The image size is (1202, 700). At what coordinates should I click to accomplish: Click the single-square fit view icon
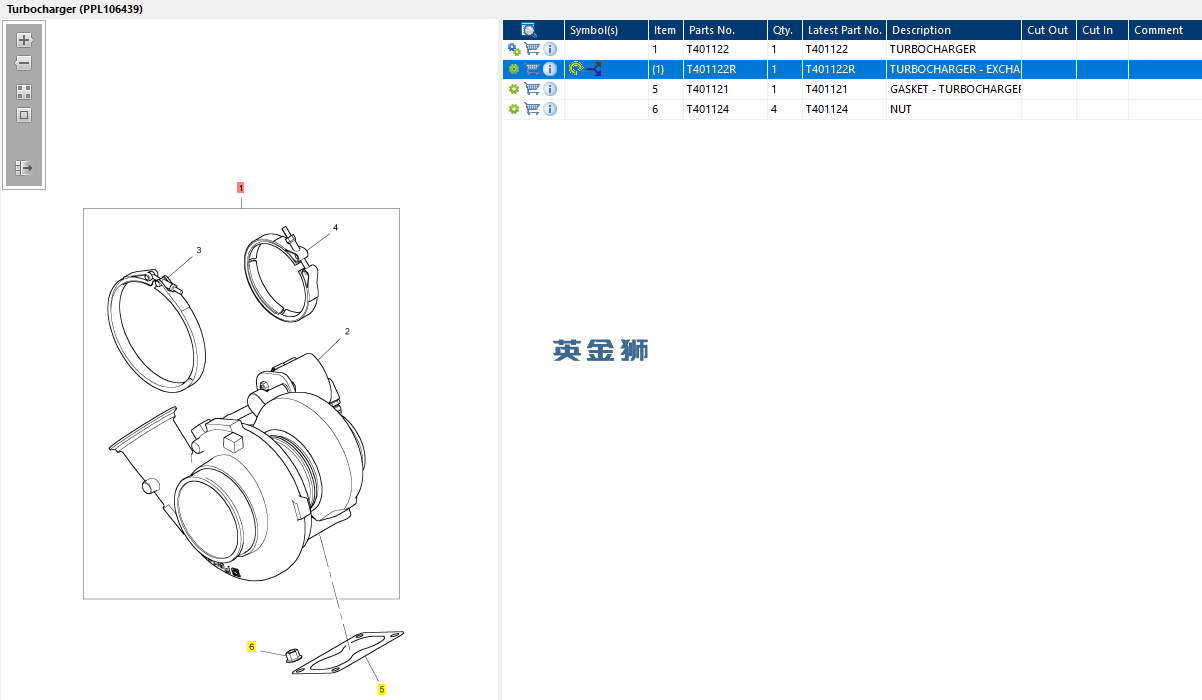tap(24, 115)
